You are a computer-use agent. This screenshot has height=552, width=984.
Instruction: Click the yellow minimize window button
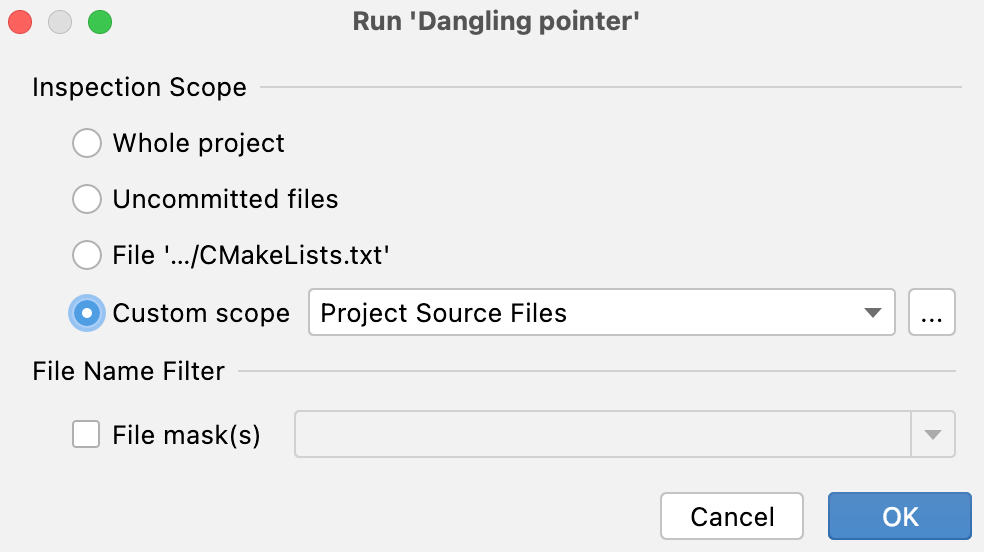(x=60, y=22)
